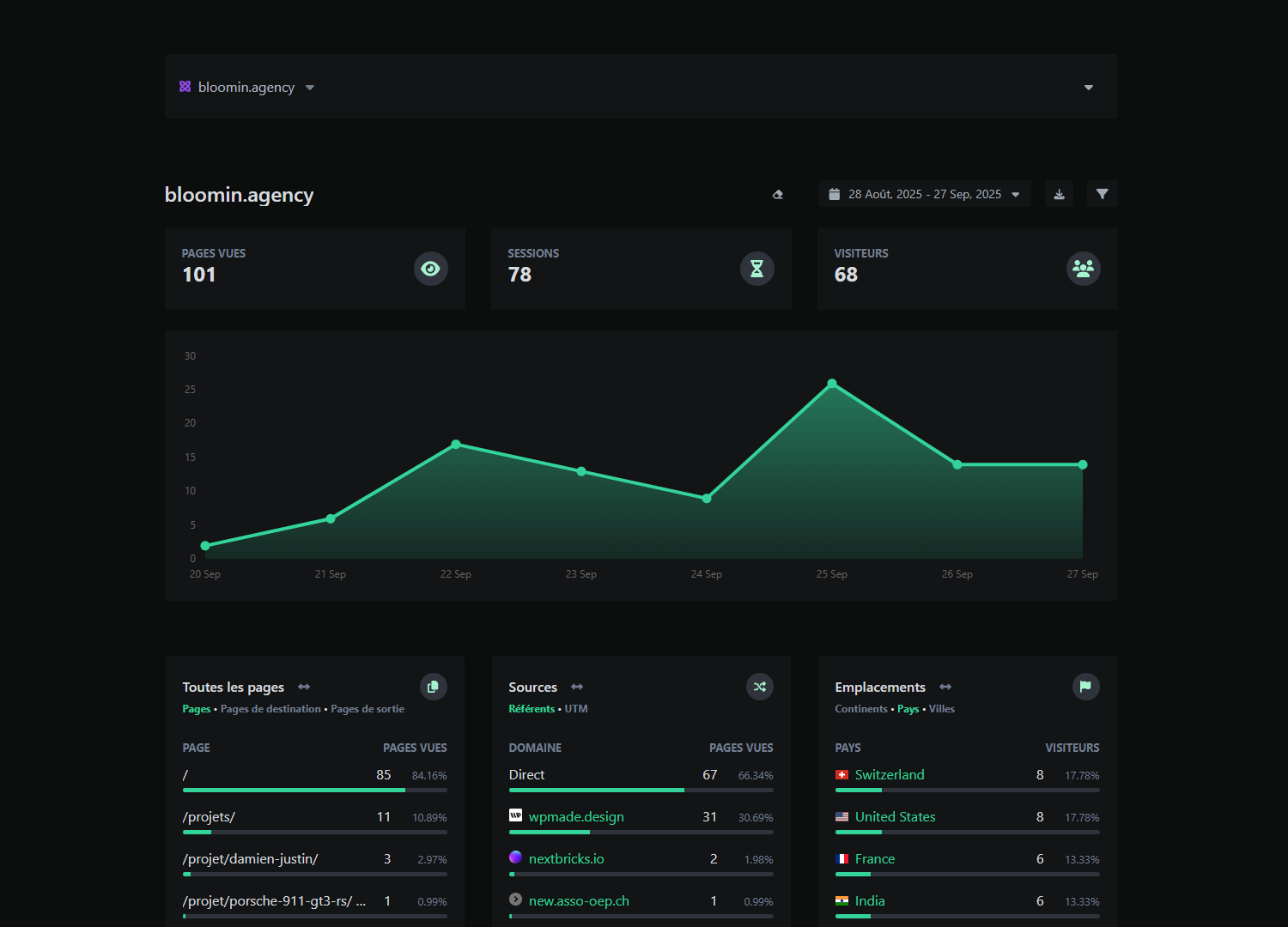This screenshot has height=927, width=1288.
Task: Toggle expand arrows next to Toutes les pages
Action: [304, 688]
